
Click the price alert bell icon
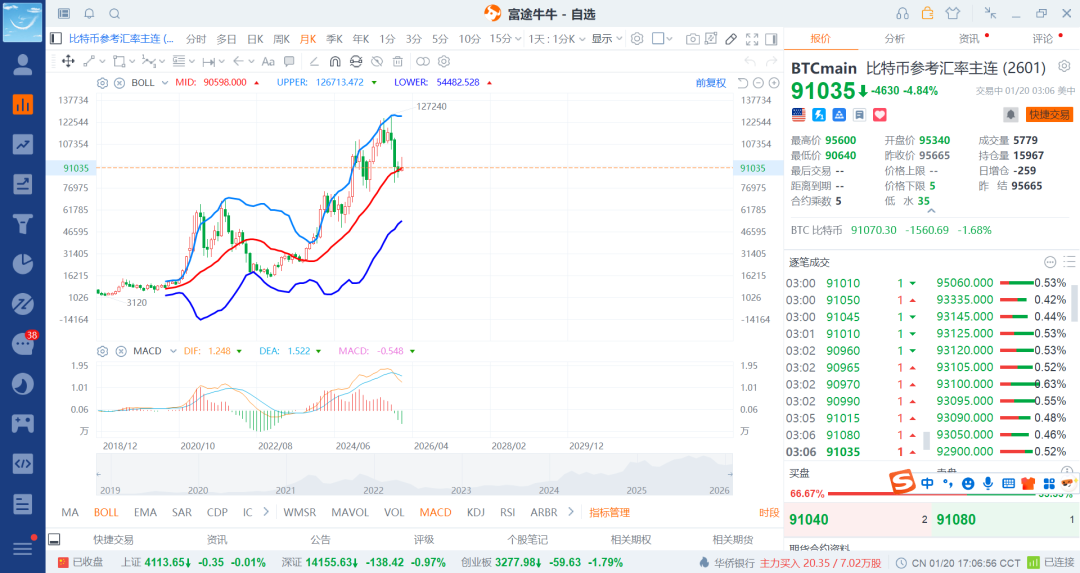tap(1011, 115)
